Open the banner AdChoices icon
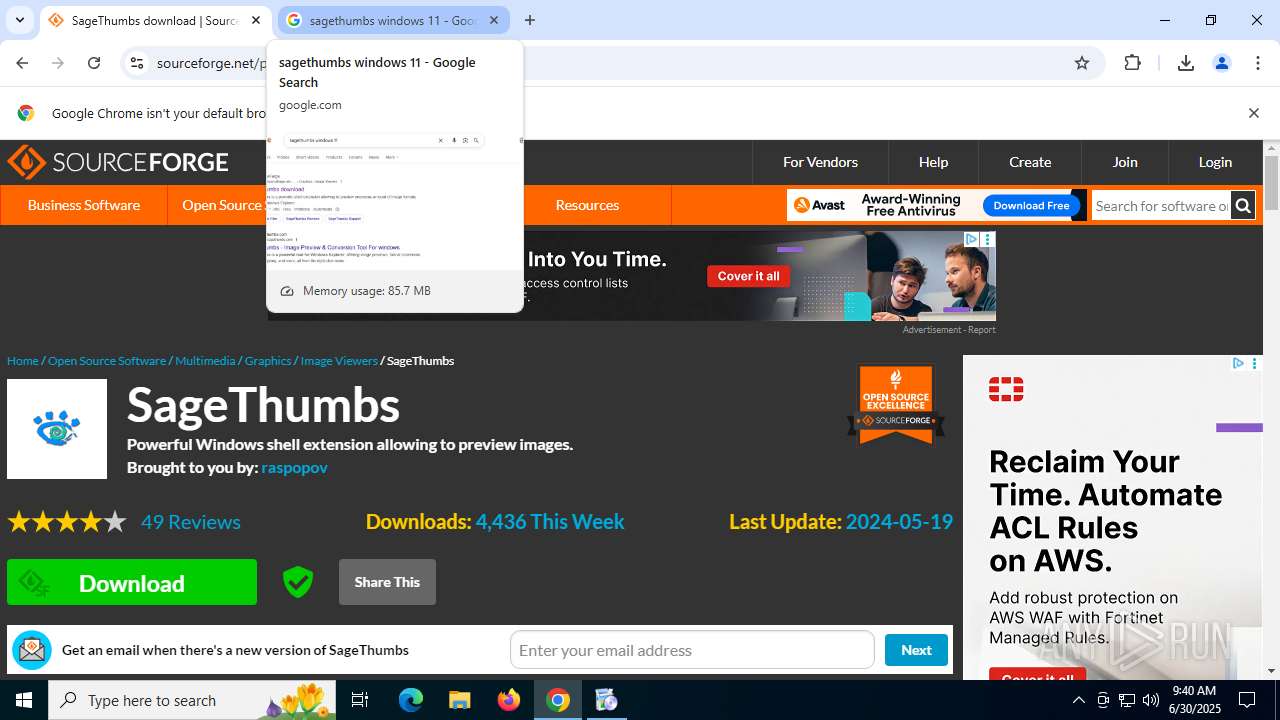 pyautogui.click(x=971, y=239)
